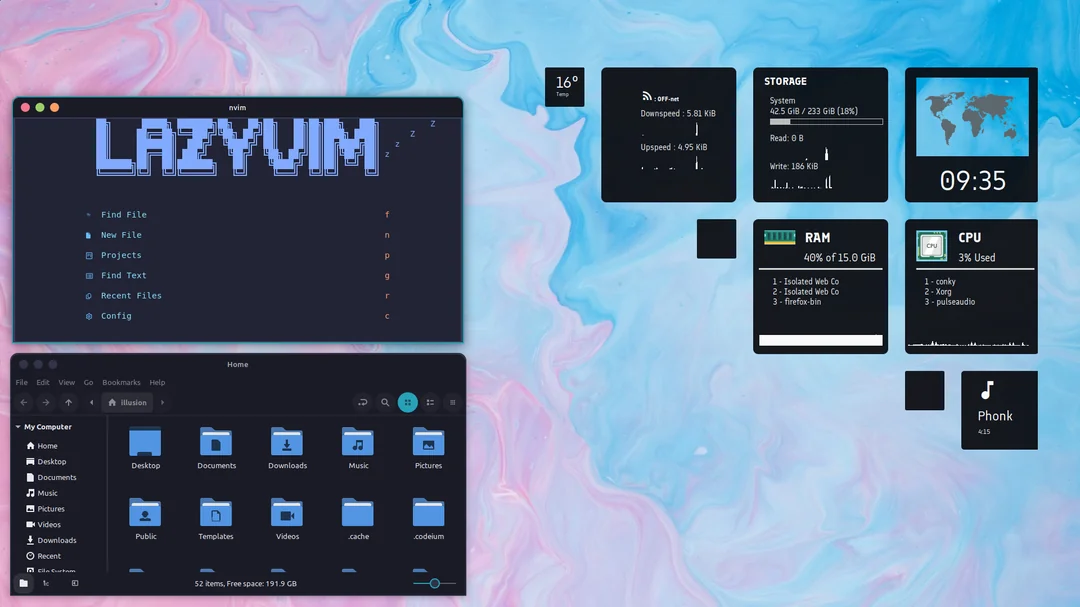Image resolution: width=1080 pixels, height=607 pixels.
Task: Select the Music folder in the file grid
Action: [x=358, y=449]
